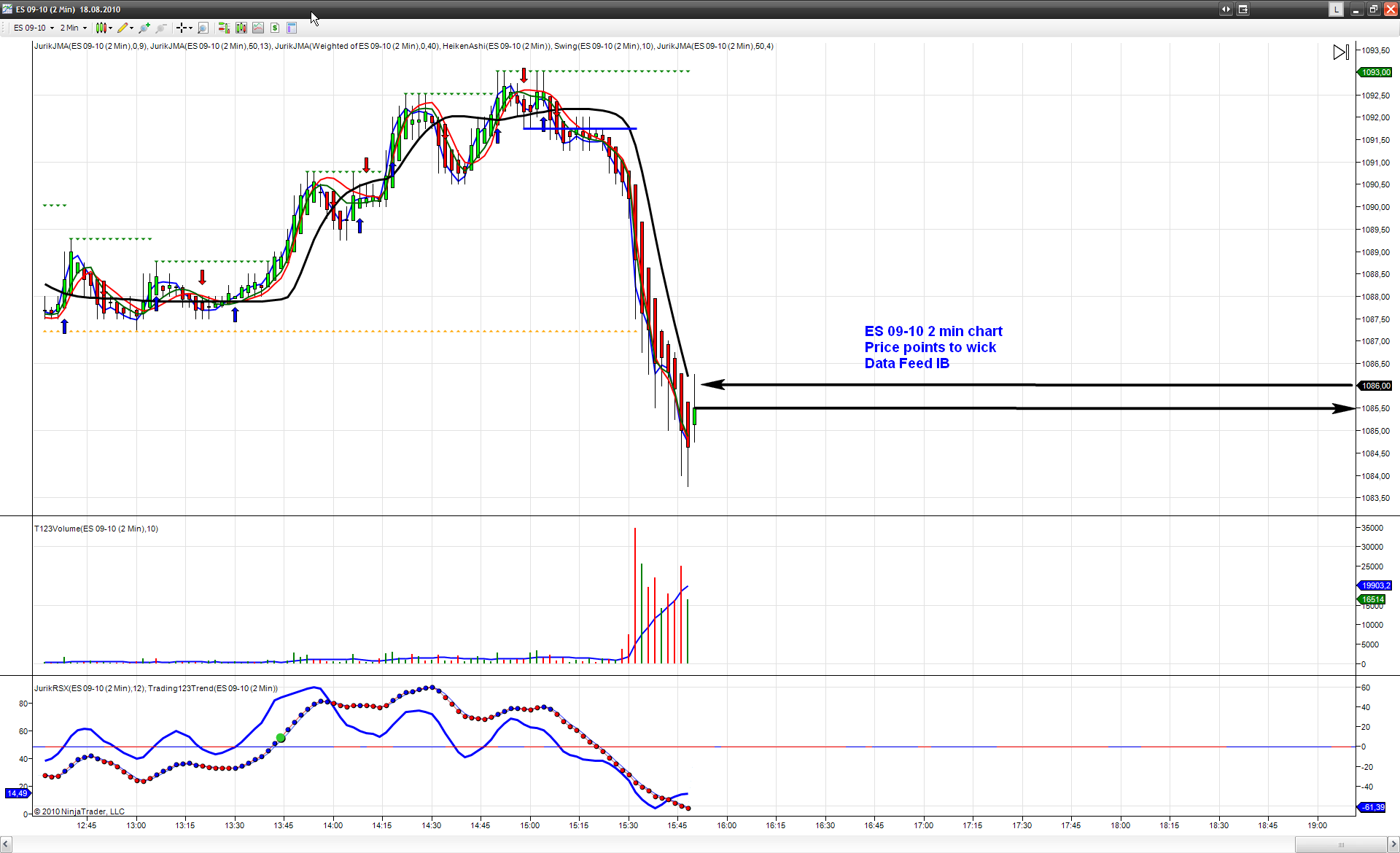Click the horizontal scrollbar thumb at bottom

click(x=1340, y=844)
